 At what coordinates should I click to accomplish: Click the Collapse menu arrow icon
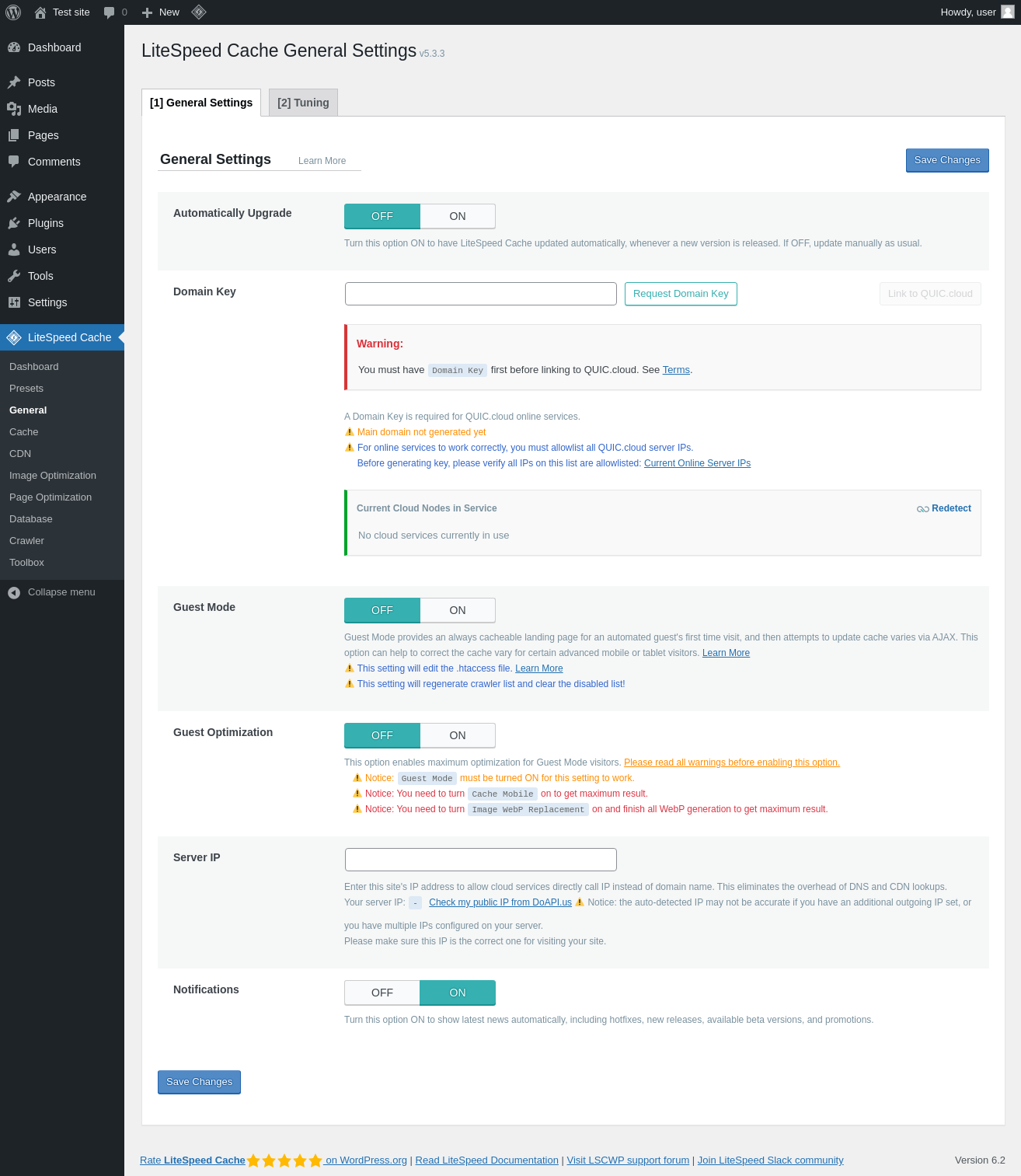[x=14, y=592]
